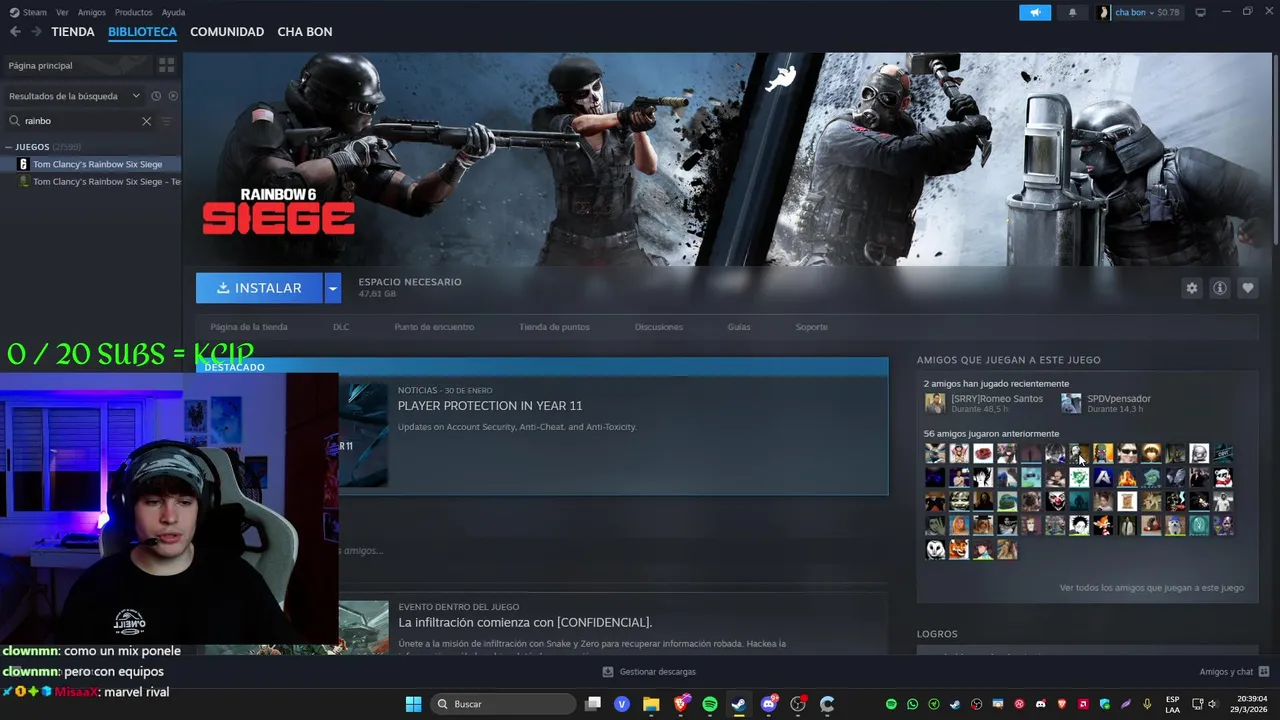Show ready-to-play games filter icon
The width and height of the screenshot is (1280, 720).
pos(173,96)
